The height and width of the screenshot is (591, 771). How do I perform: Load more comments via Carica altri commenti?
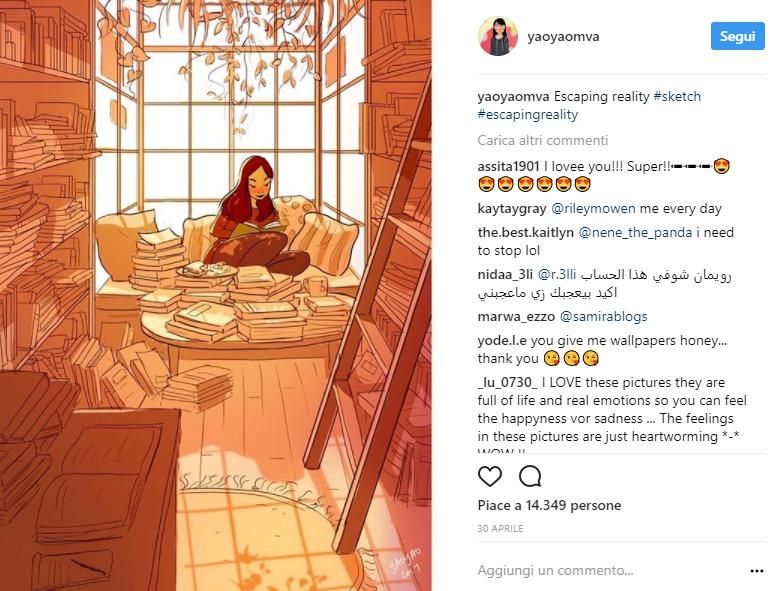click(542, 140)
